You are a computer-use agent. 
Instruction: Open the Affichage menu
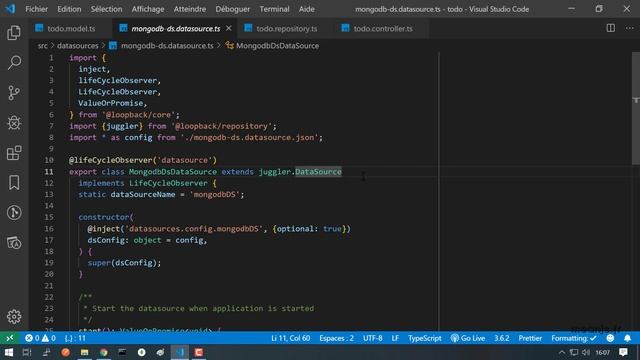tap(148, 9)
